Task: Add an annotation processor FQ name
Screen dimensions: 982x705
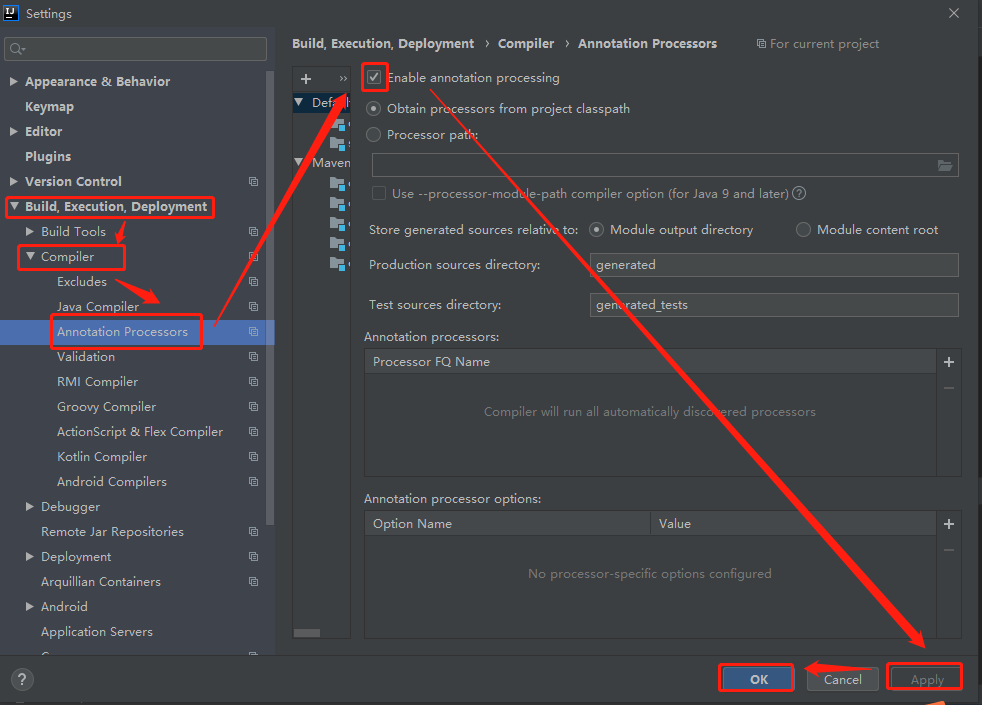Action: 949,362
